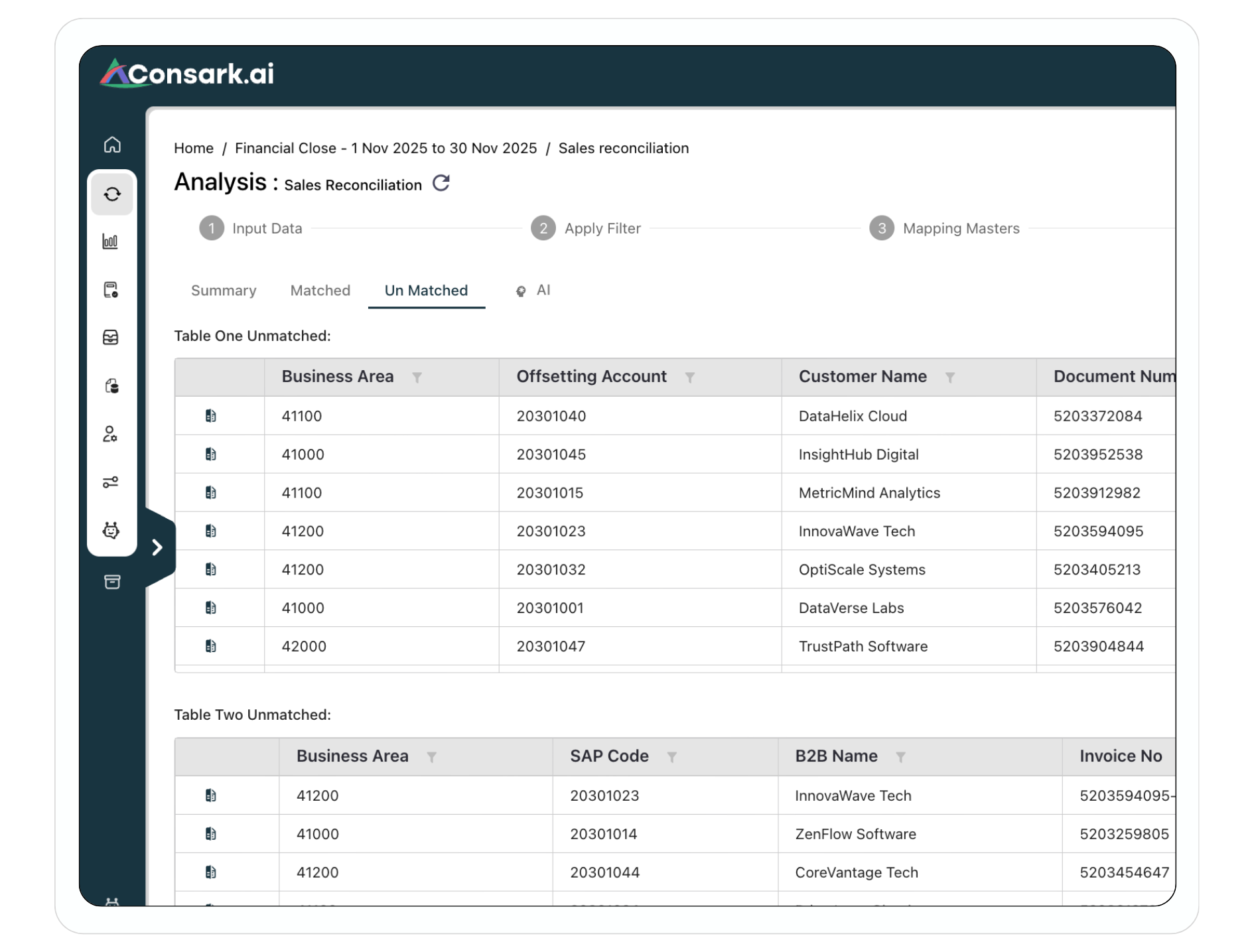Switch to the Matched tab
Image resolution: width=1254 pixels, height=952 pixels.
click(320, 291)
